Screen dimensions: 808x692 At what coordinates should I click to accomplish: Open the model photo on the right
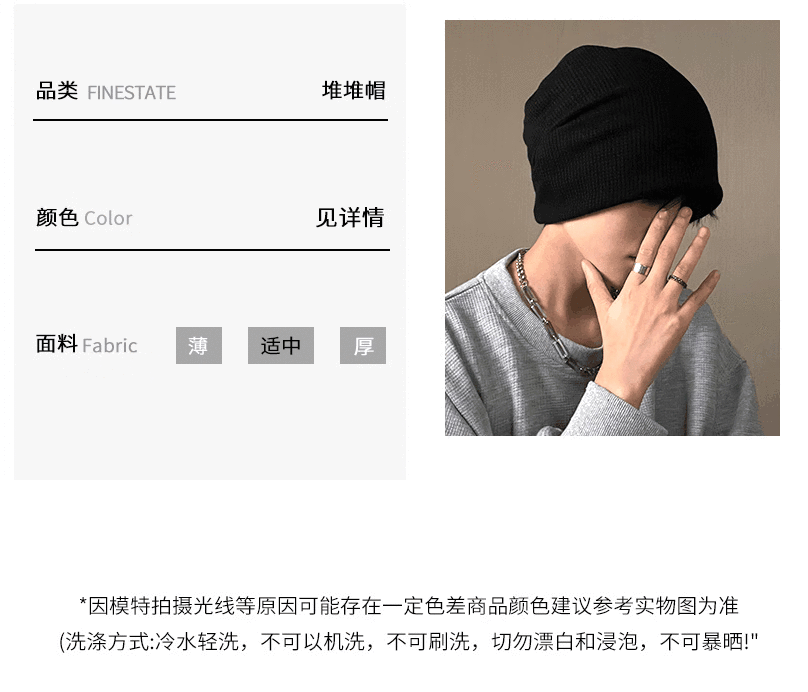[x=612, y=228]
